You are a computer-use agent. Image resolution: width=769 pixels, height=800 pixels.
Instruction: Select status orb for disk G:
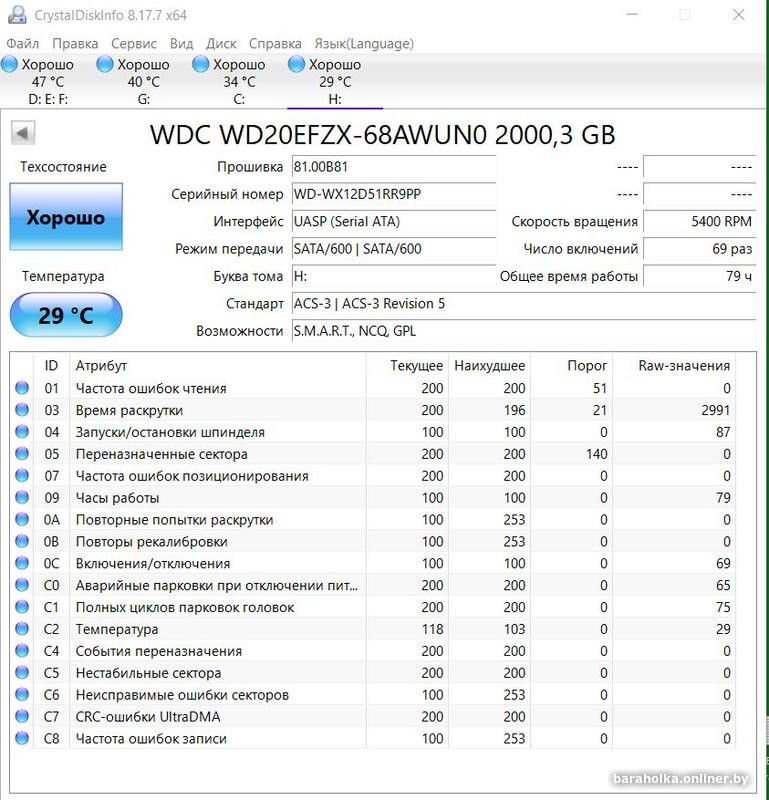click(105, 64)
